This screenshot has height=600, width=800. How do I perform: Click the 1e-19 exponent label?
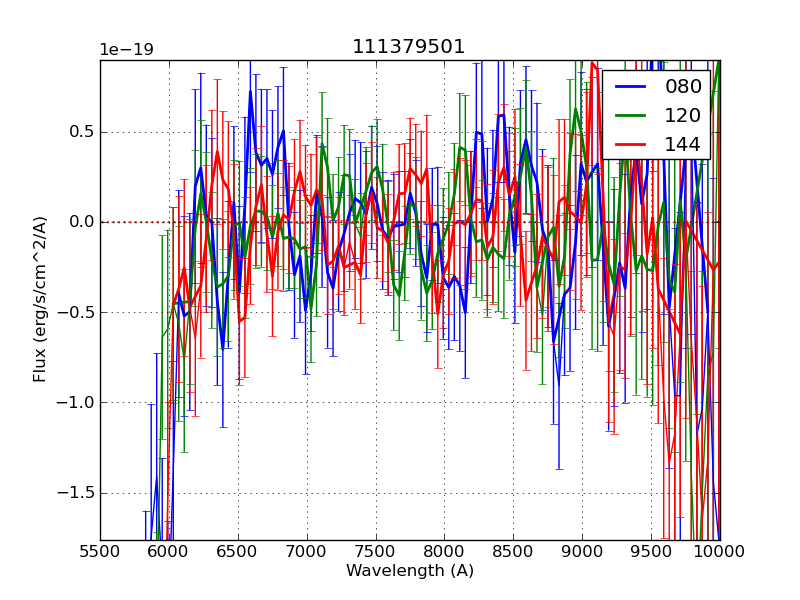coord(126,50)
